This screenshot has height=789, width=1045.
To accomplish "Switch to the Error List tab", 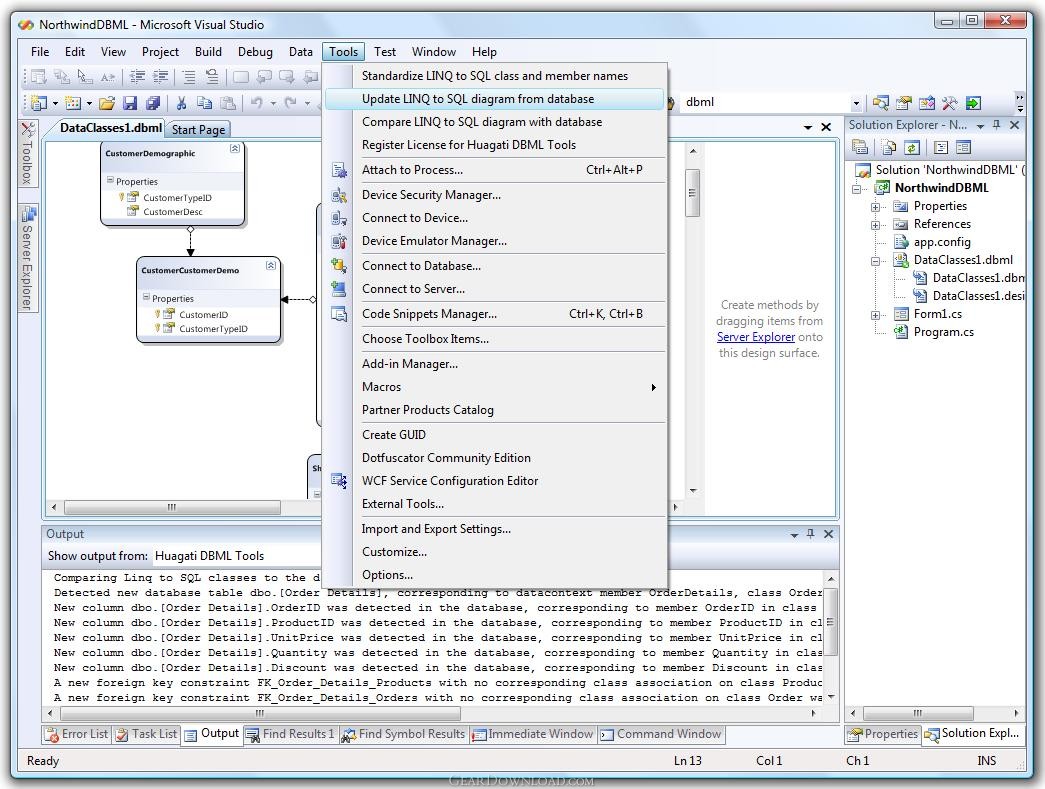I will pos(77,734).
